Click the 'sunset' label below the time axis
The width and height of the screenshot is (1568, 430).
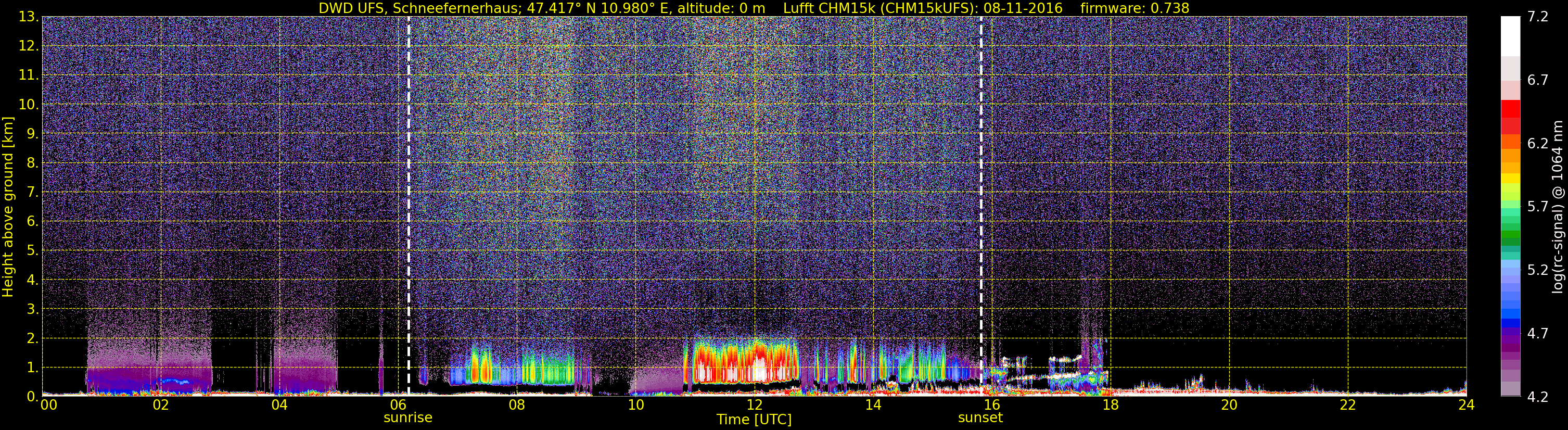click(980, 418)
